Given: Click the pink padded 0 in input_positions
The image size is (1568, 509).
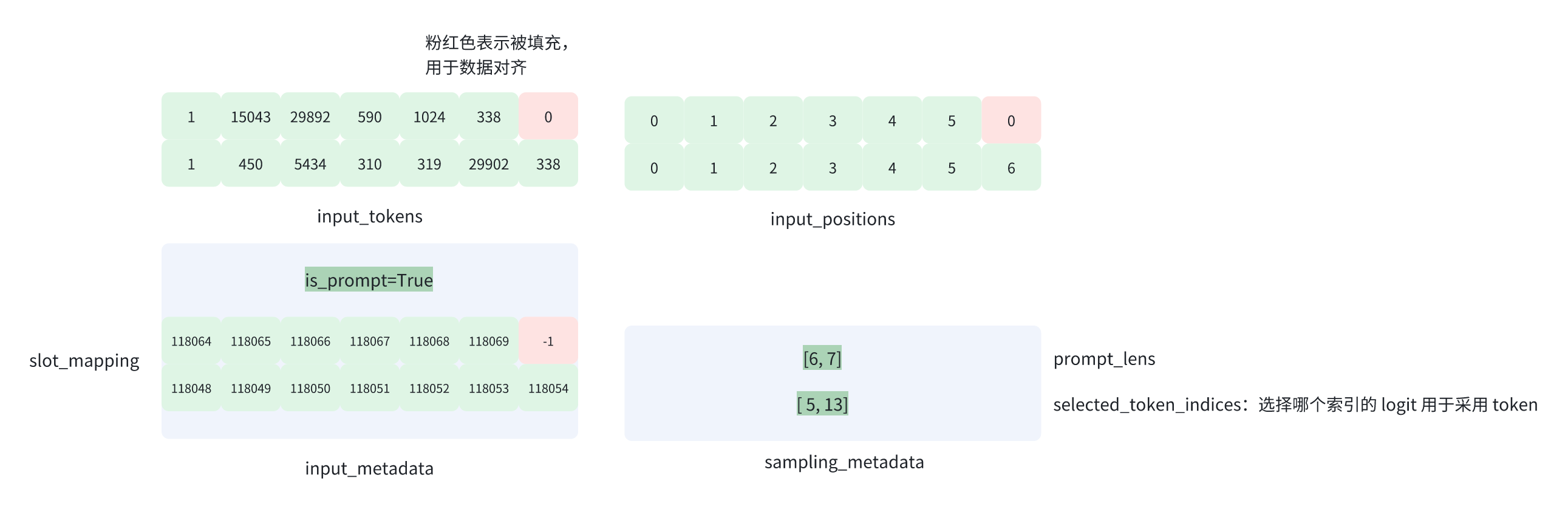Looking at the screenshot, I should tap(1011, 121).
